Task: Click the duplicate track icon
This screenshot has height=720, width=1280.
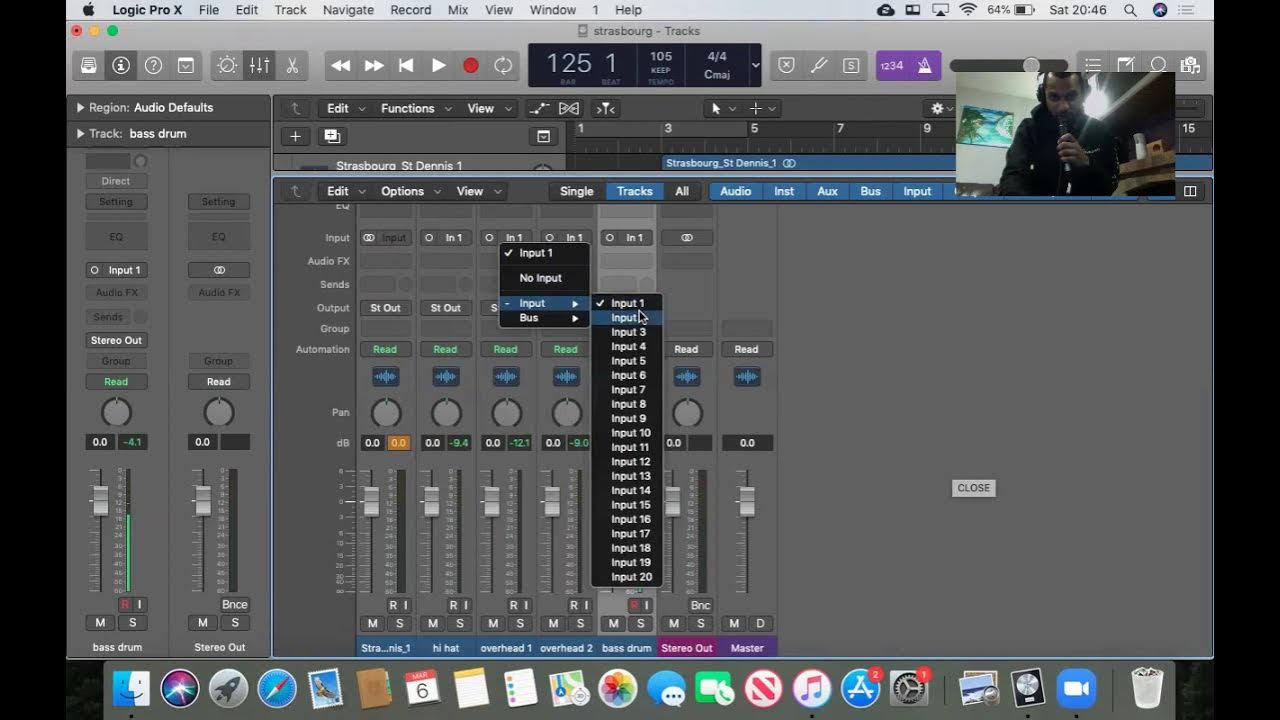Action: coord(332,136)
